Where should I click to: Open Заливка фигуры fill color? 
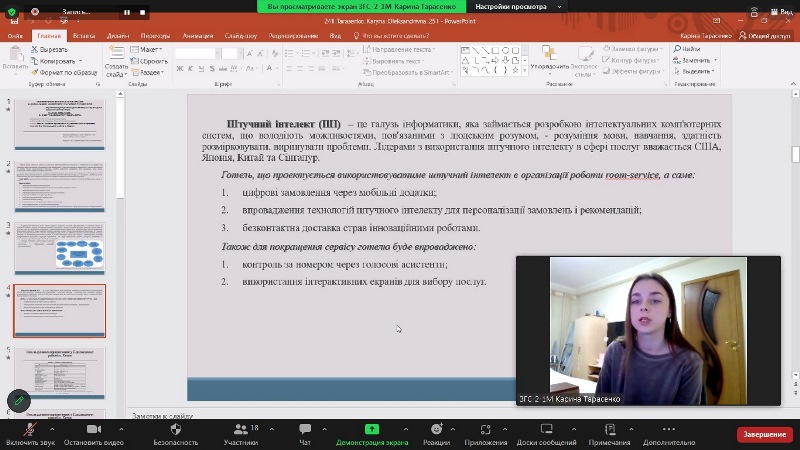pyautogui.click(x=632, y=49)
